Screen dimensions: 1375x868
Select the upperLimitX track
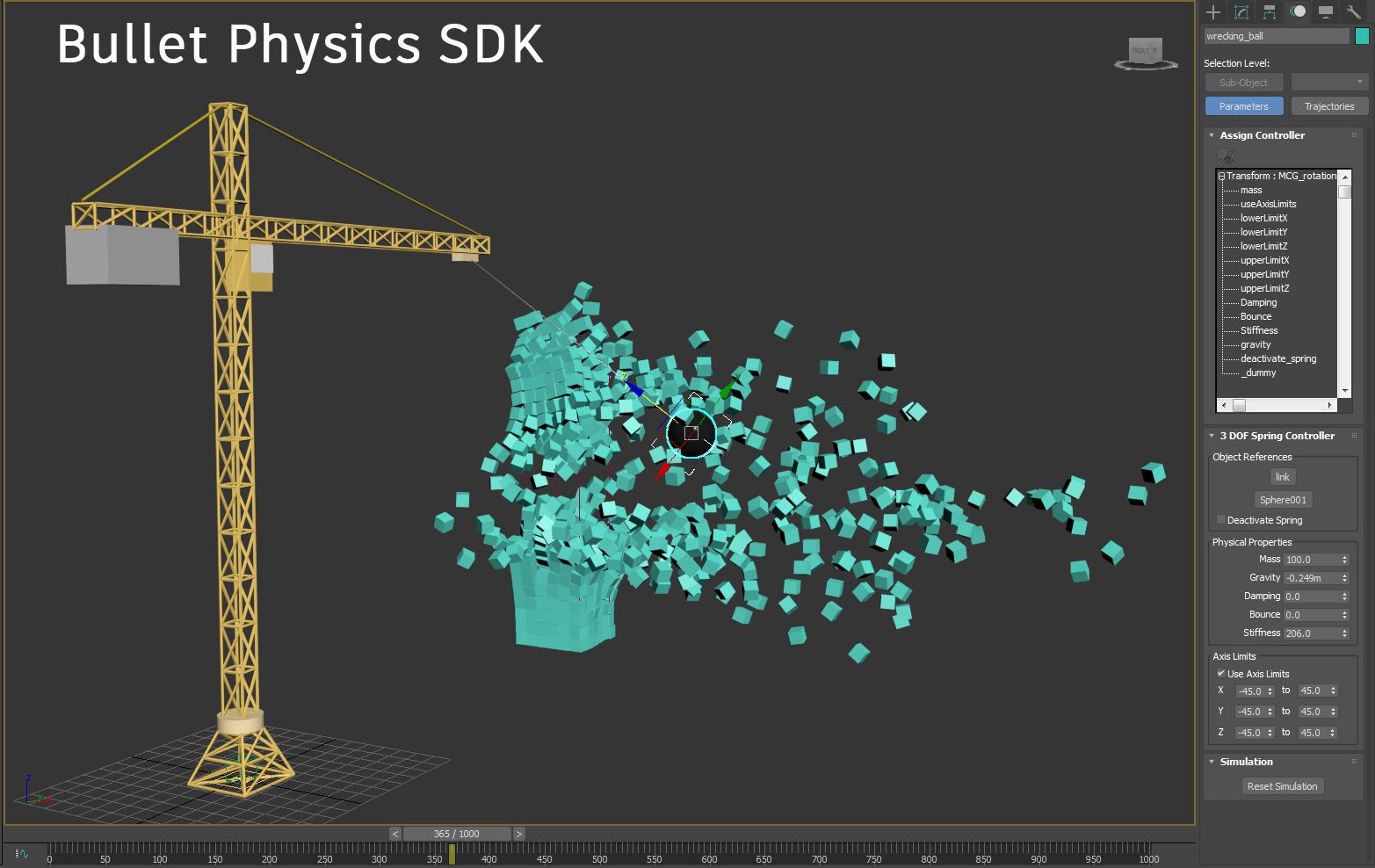(x=1264, y=260)
